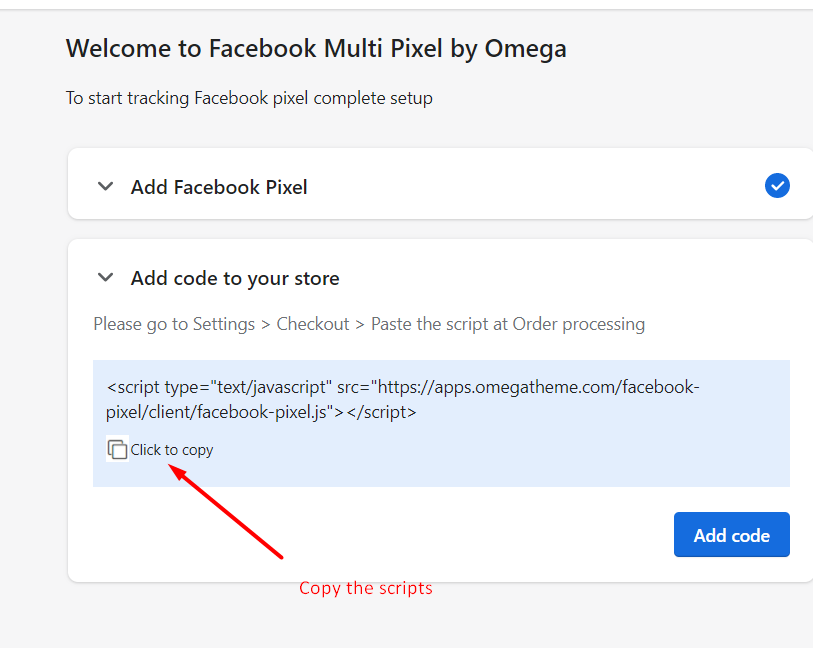This screenshot has height=648, width=813.
Task: Click the 'Click to copy' label
Action: (x=172, y=449)
